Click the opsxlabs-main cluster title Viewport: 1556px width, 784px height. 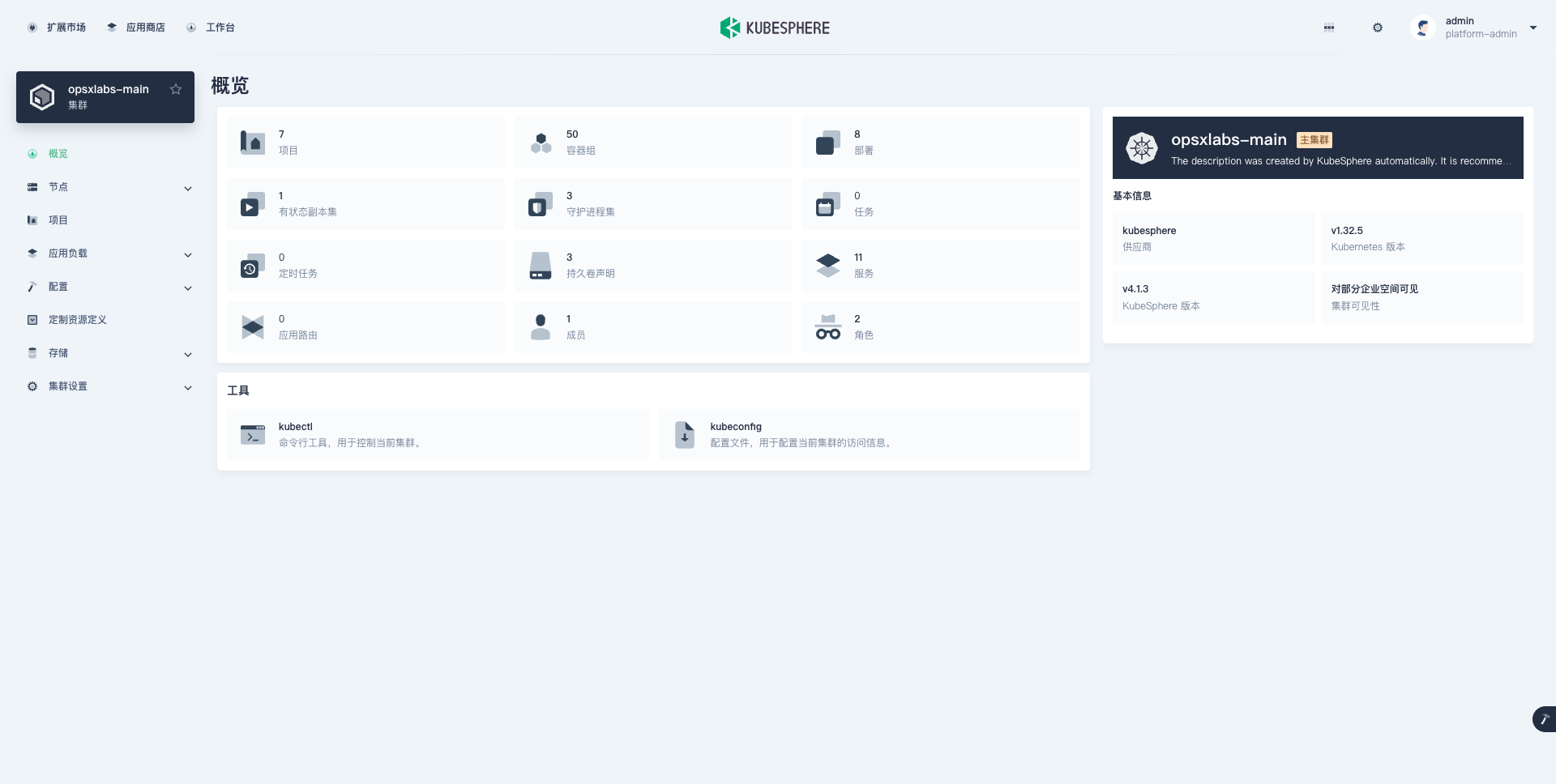coord(1229,139)
